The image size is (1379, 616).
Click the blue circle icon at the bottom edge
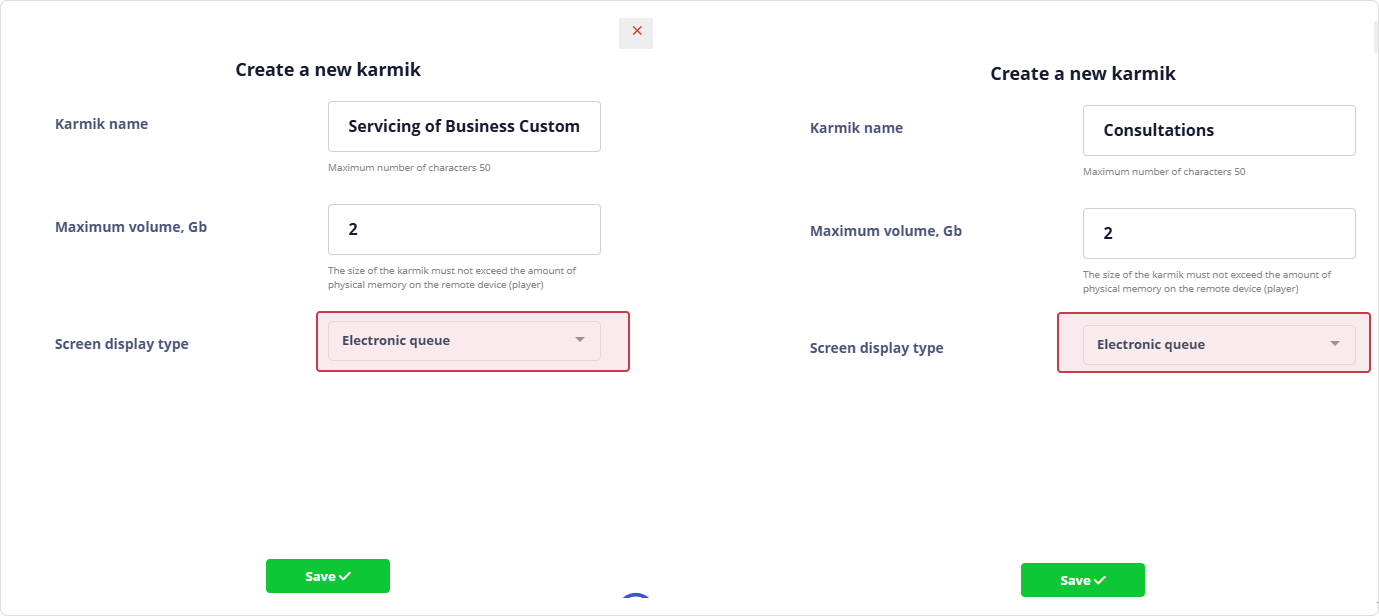[x=635, y=604]
